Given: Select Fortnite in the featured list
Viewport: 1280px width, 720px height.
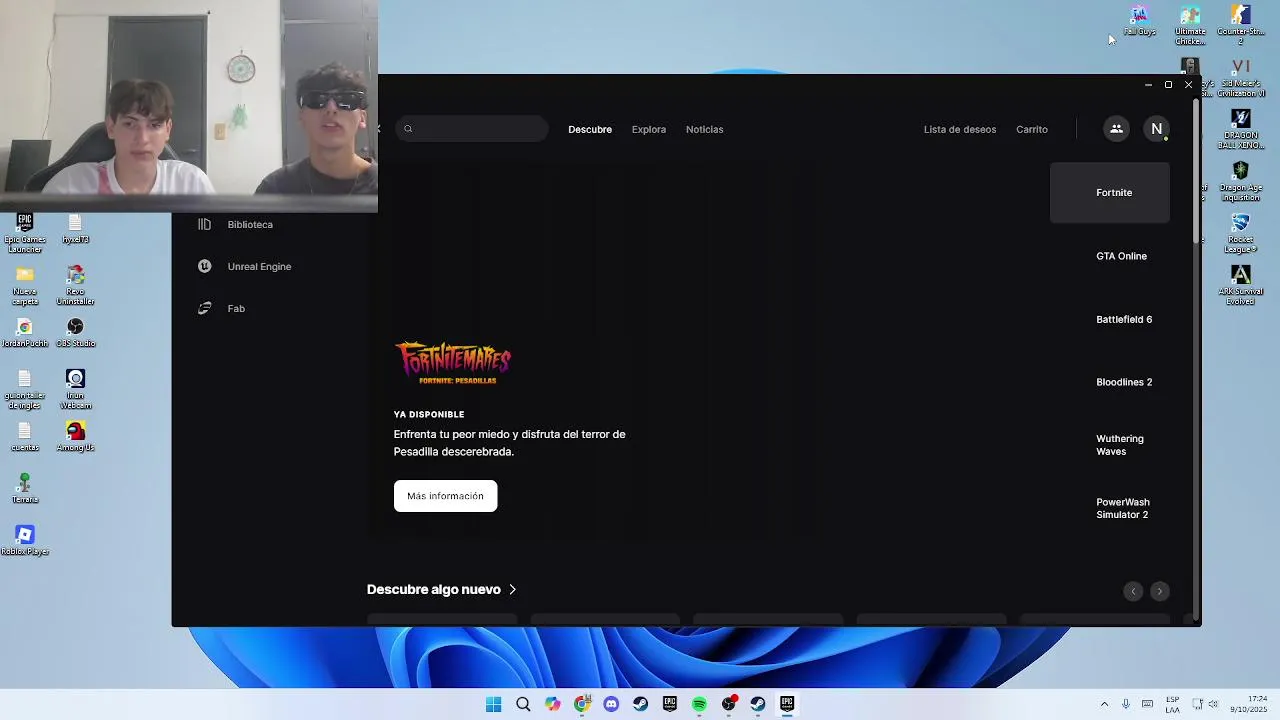Looking at the screenshot, I should point(1110,193).
